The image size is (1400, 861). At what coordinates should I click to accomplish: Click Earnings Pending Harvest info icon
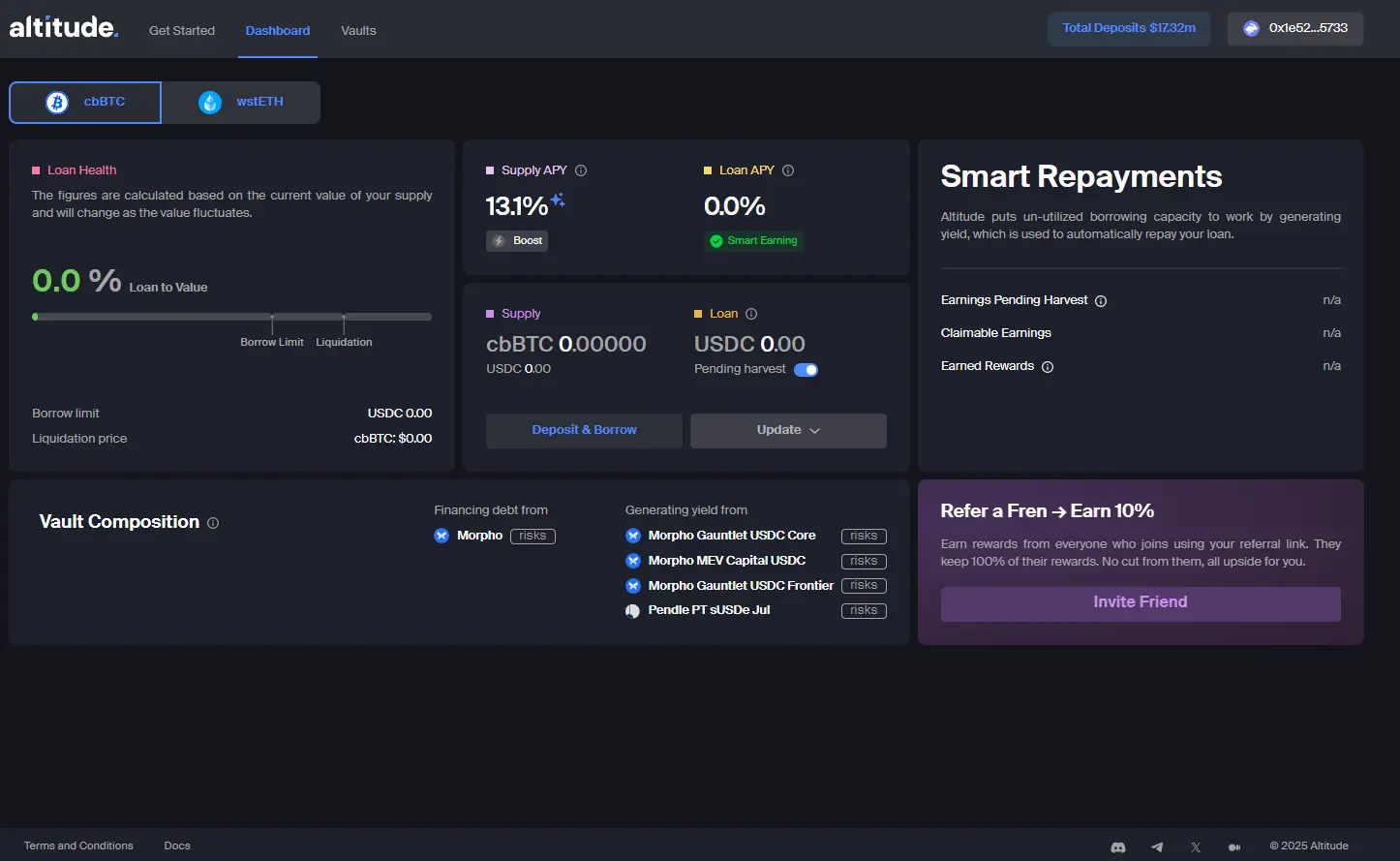pos(1101,301)
